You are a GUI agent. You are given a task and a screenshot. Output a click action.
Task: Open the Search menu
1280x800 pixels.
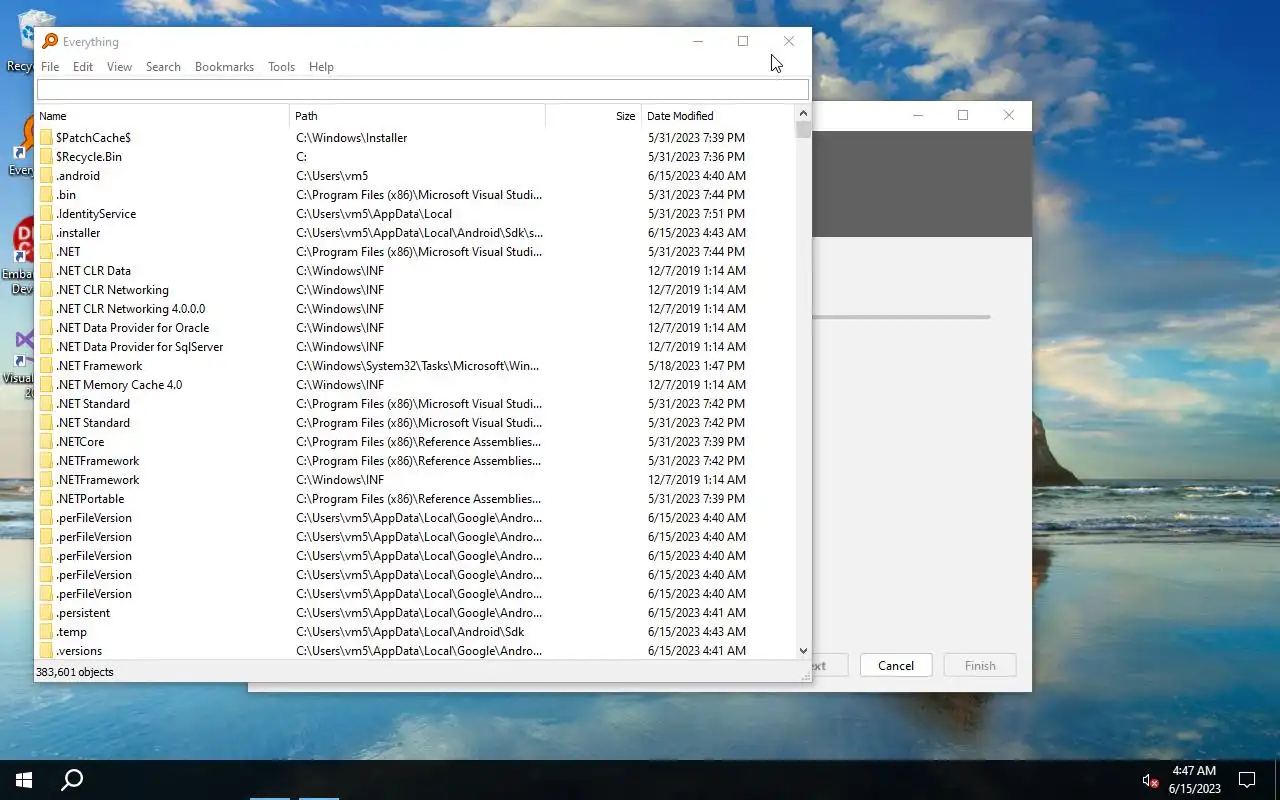(x=163, y=67)
